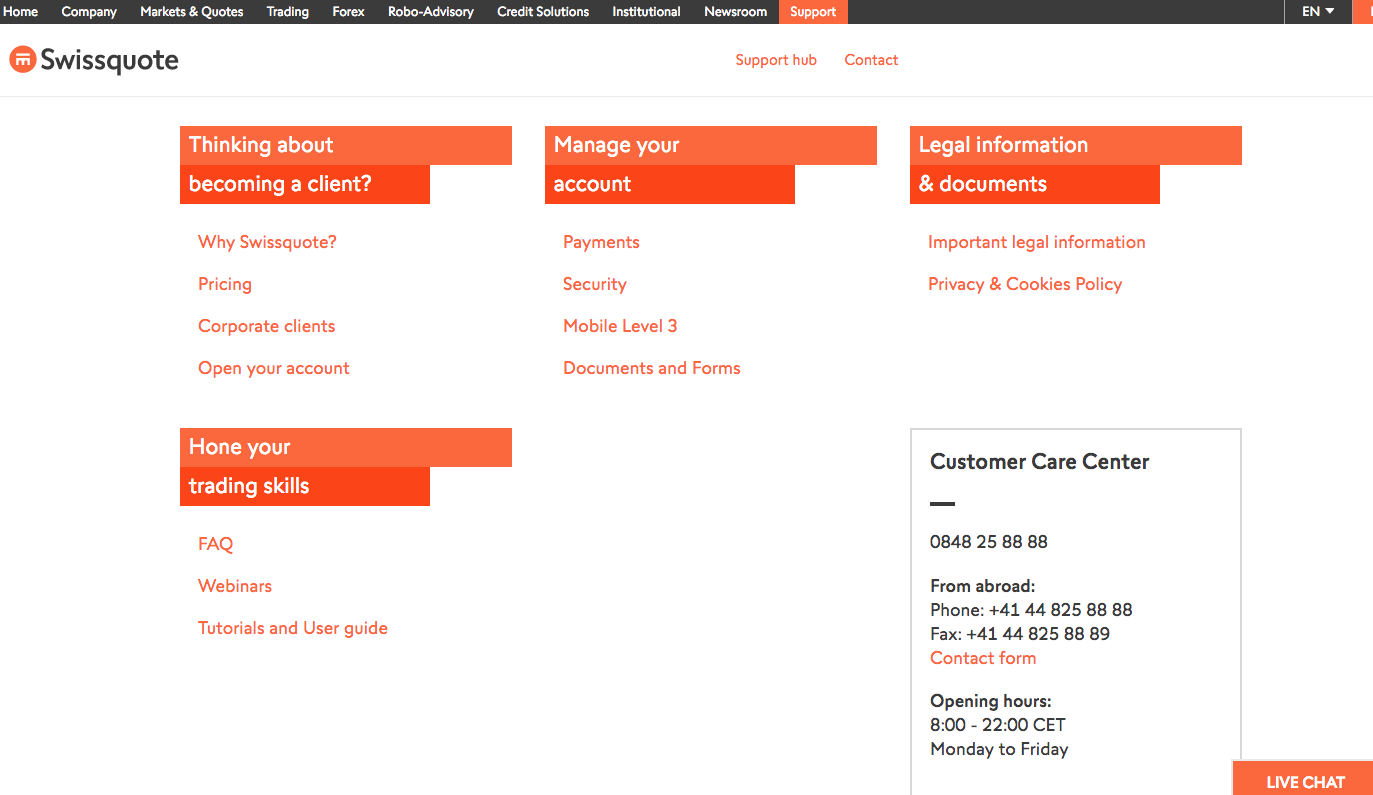The image size is (1373, 795).
Task: Select Markets & Quotes in top navigation
Action: pos(191,12)
